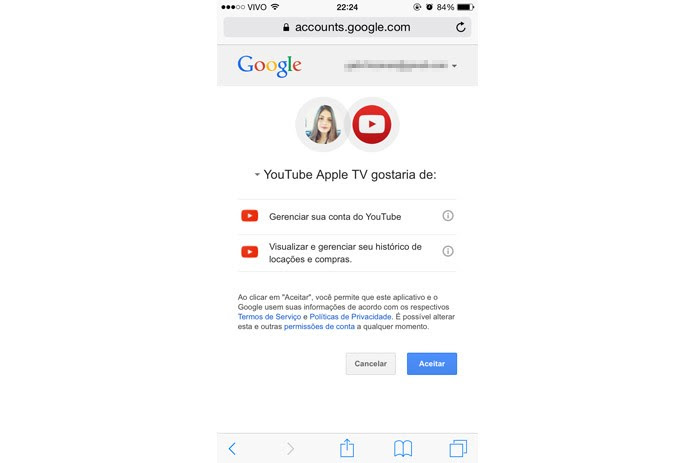Click the Google logo
Screen dimensions: 695x463
pos(269,66)
